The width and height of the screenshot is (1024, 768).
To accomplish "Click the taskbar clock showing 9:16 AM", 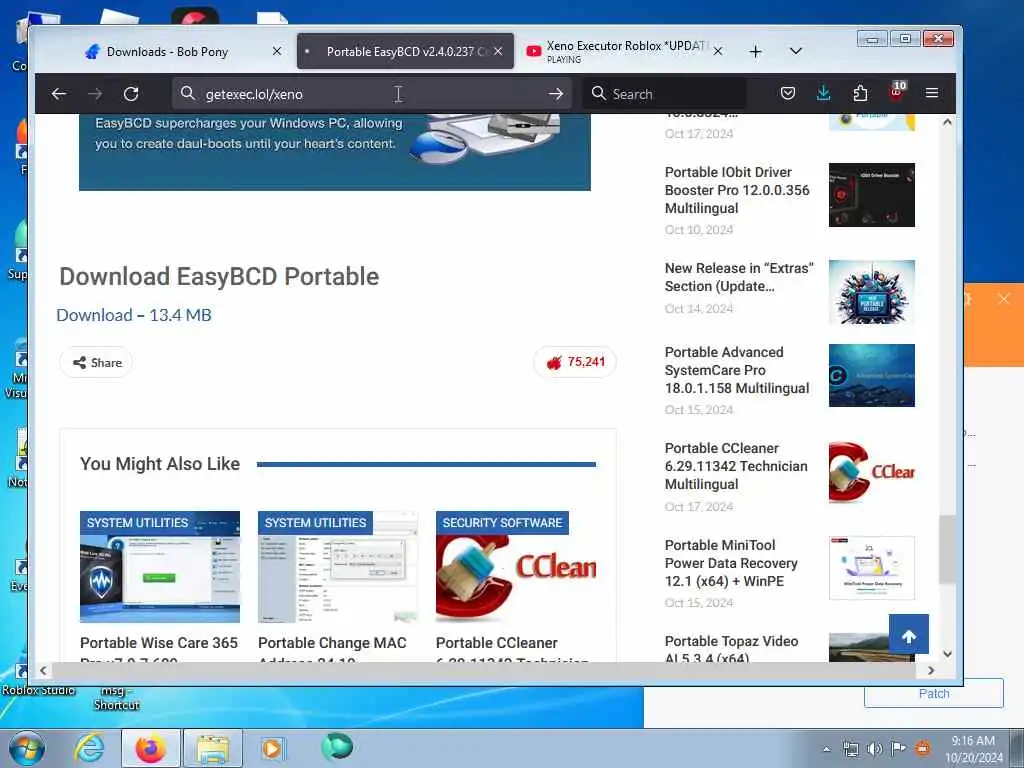I will point(973,749).
